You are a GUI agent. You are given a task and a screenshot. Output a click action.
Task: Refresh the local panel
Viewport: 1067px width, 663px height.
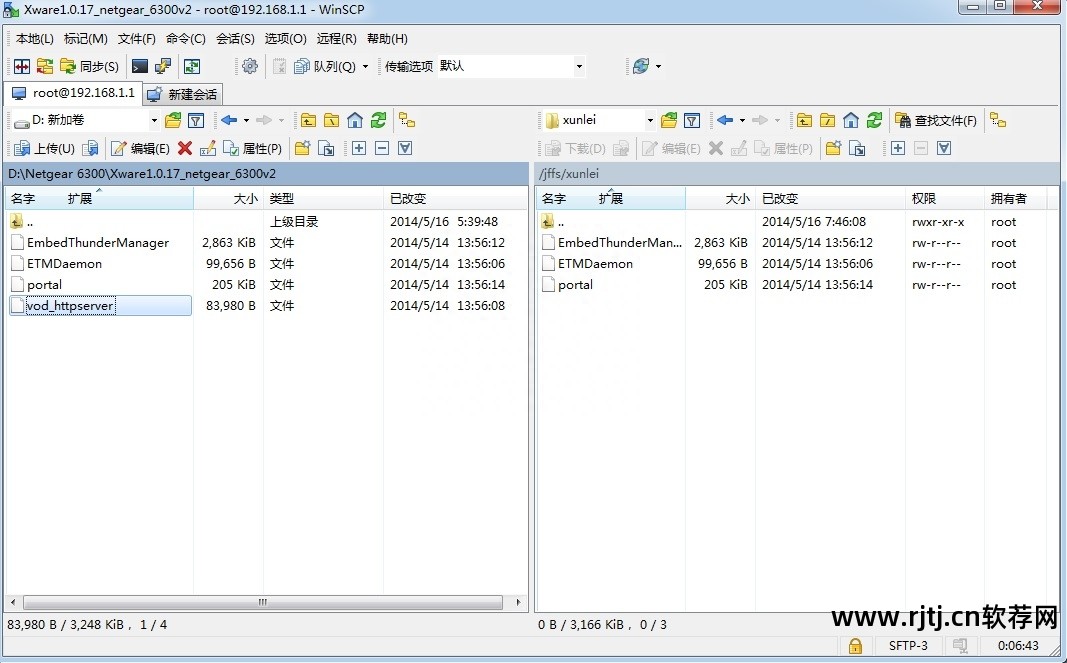point(378,120)
